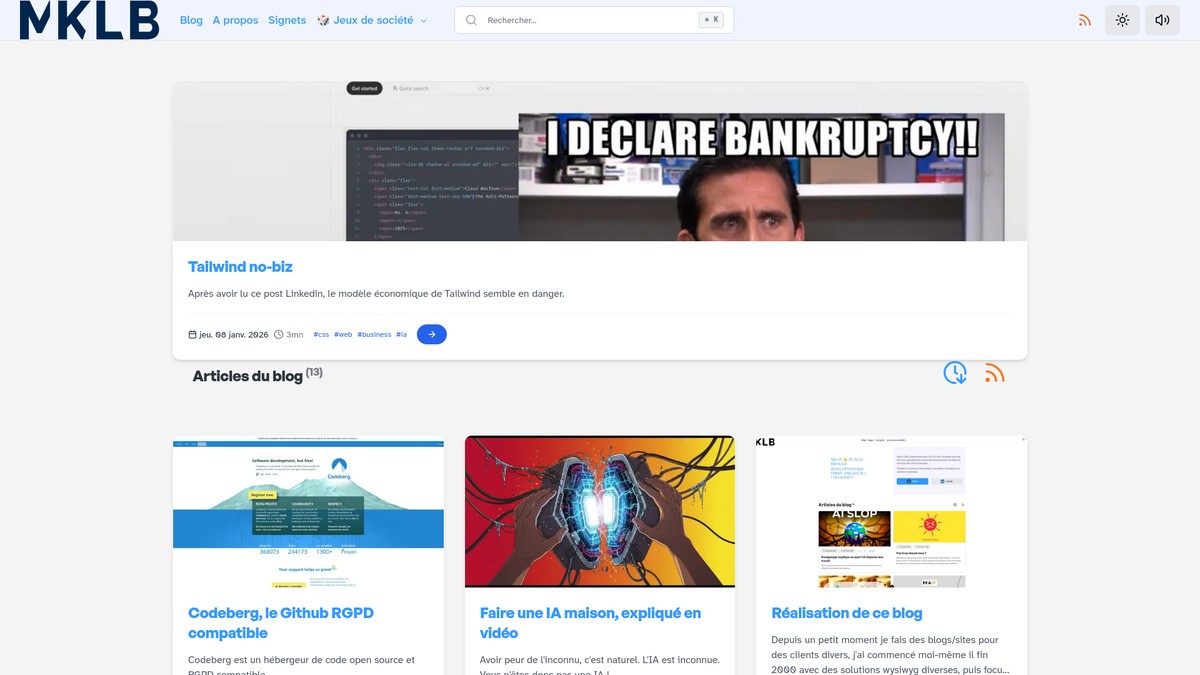Select the #business tag
Screen dimensions: 1200x675
[374, 335]
